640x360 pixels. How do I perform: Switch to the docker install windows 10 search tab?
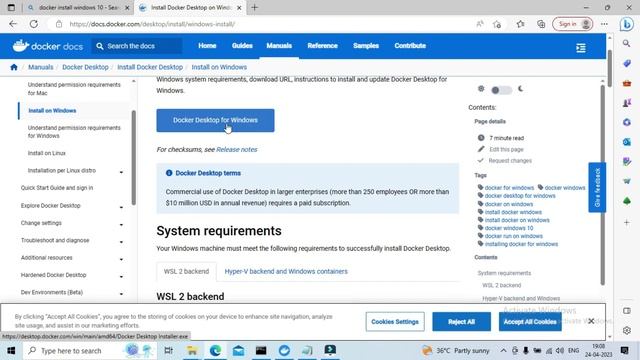point(78,7)
